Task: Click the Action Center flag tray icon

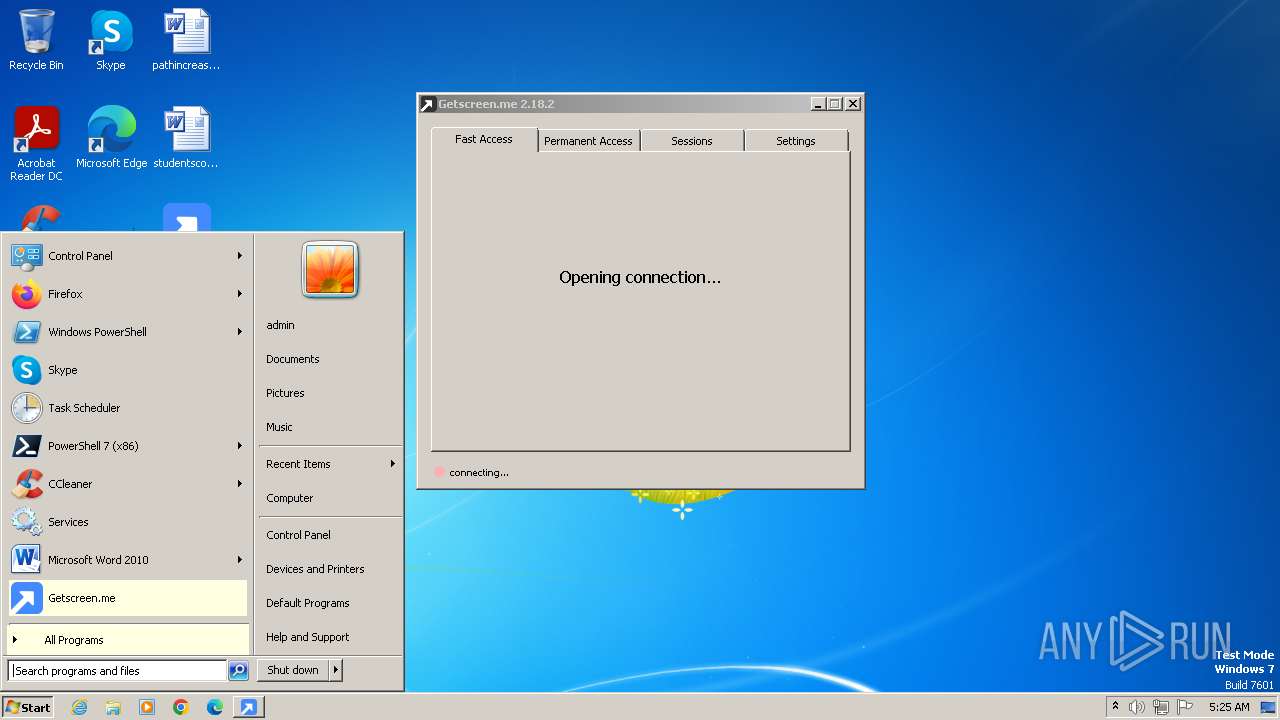Action: [x=1185, y=707]
